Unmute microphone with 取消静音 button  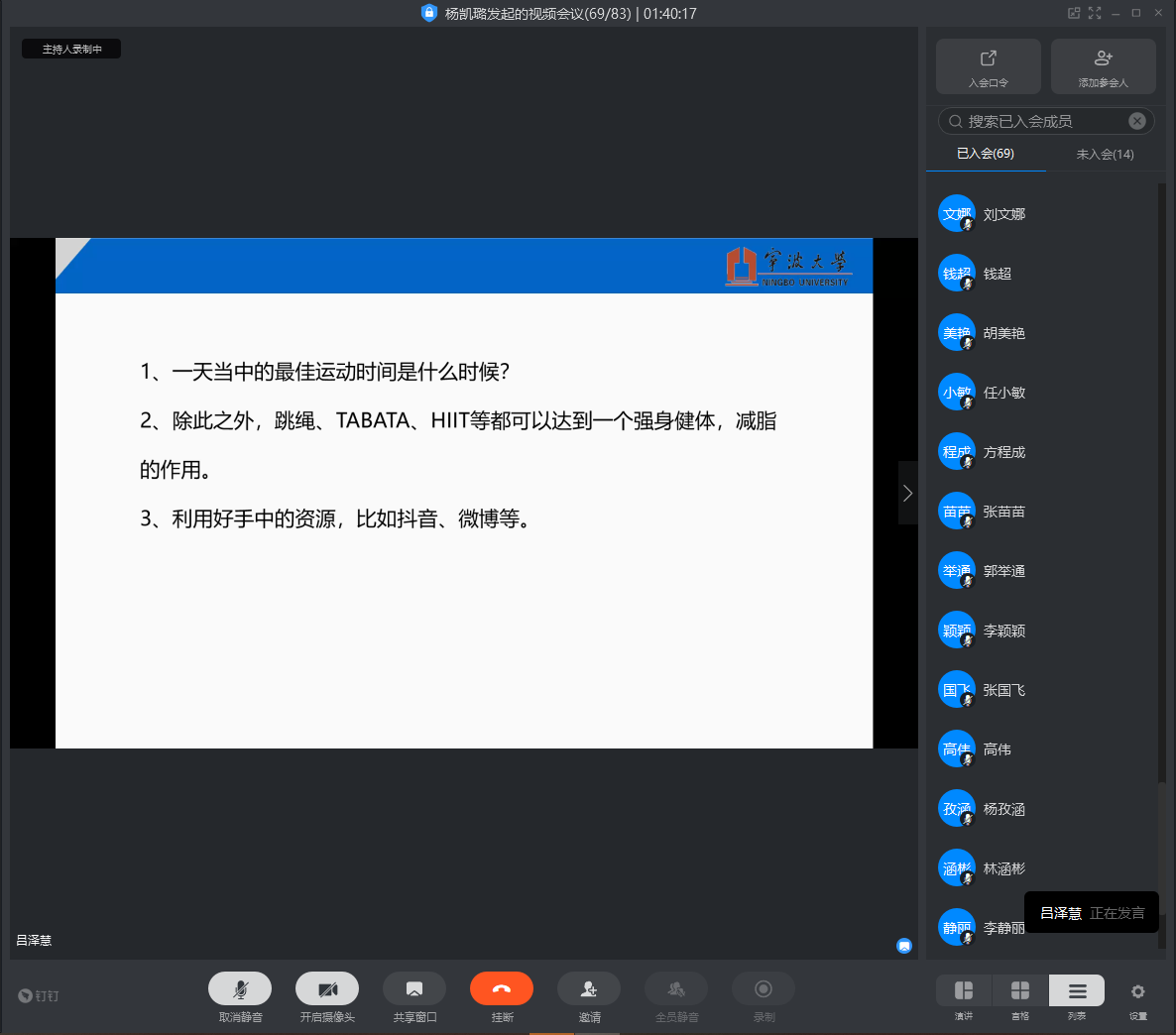tap(240, 989)
